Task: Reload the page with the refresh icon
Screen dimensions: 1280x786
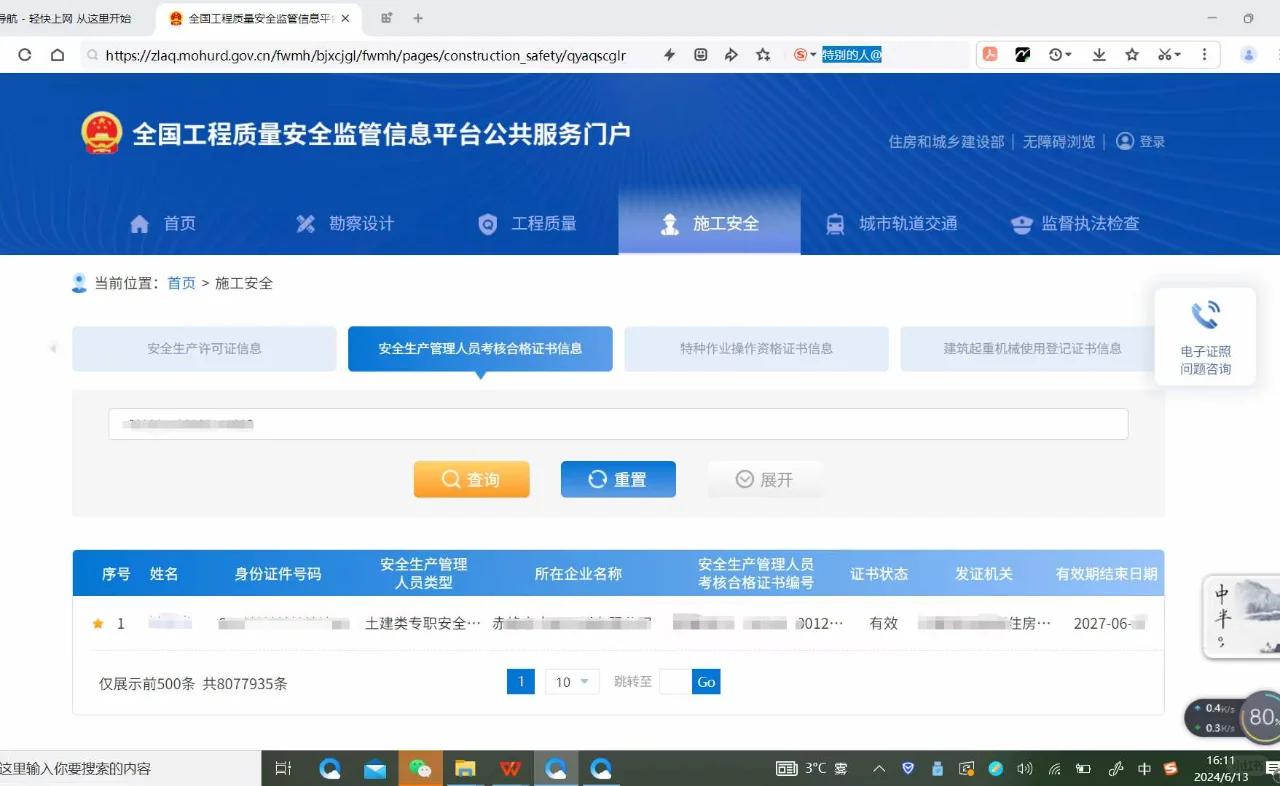Action: tap(23, 55)
